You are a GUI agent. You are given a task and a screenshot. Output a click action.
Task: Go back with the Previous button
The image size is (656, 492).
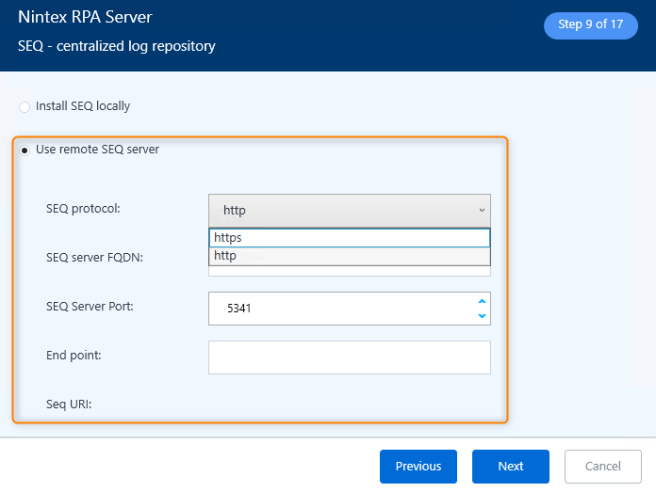418,466
